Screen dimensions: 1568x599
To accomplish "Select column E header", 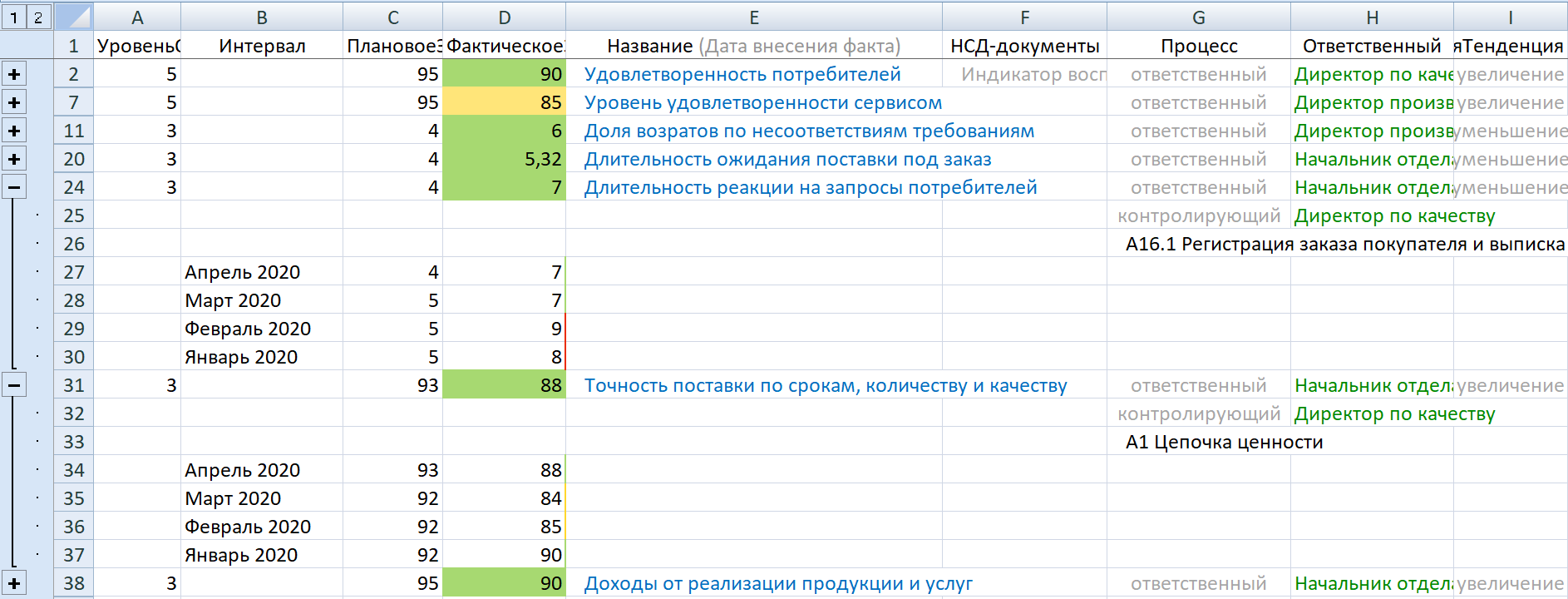I will pyautogui.click(x=753, y=17).
